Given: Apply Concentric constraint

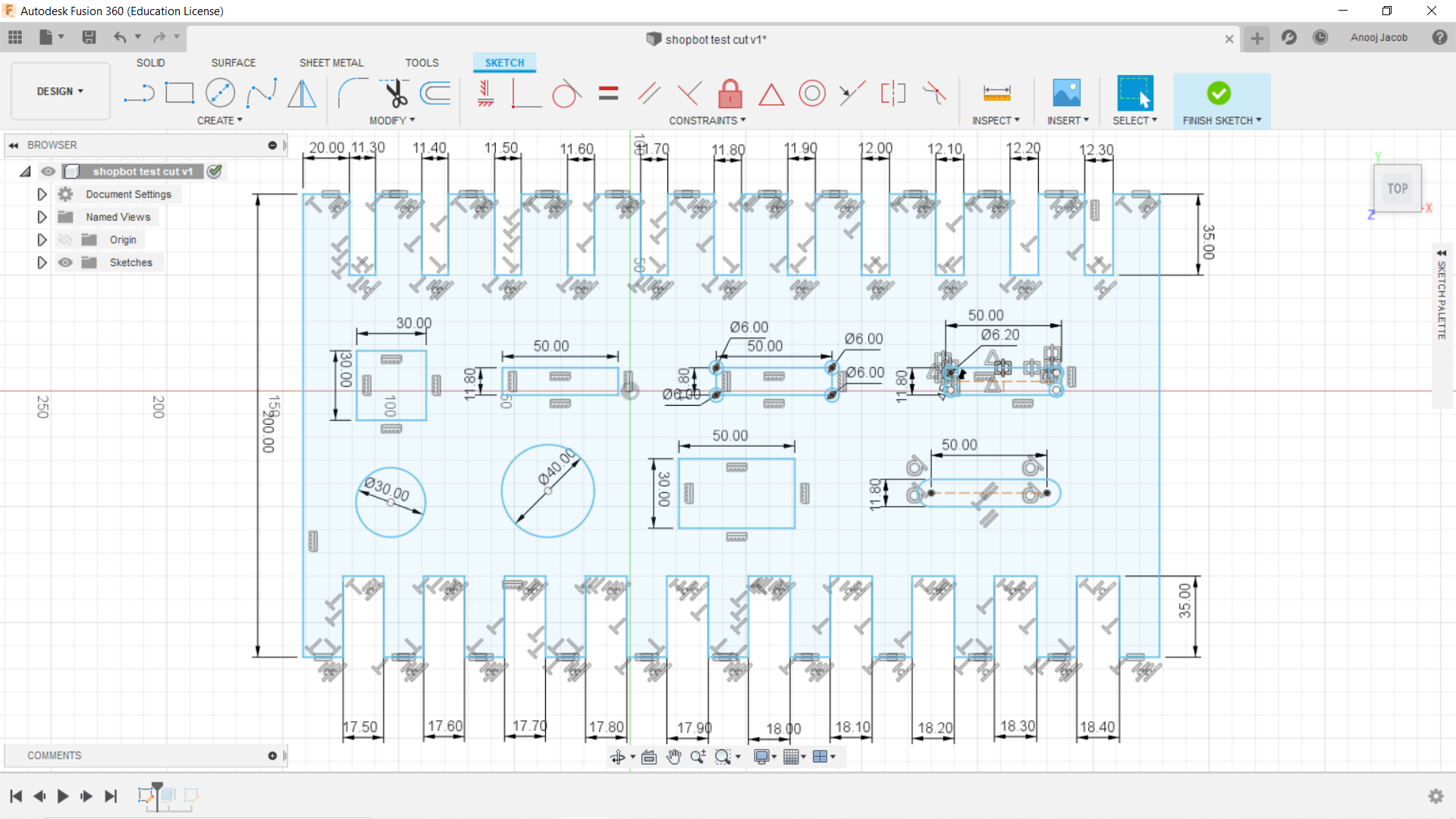Looking at the screenshot, I should point(812,93).
